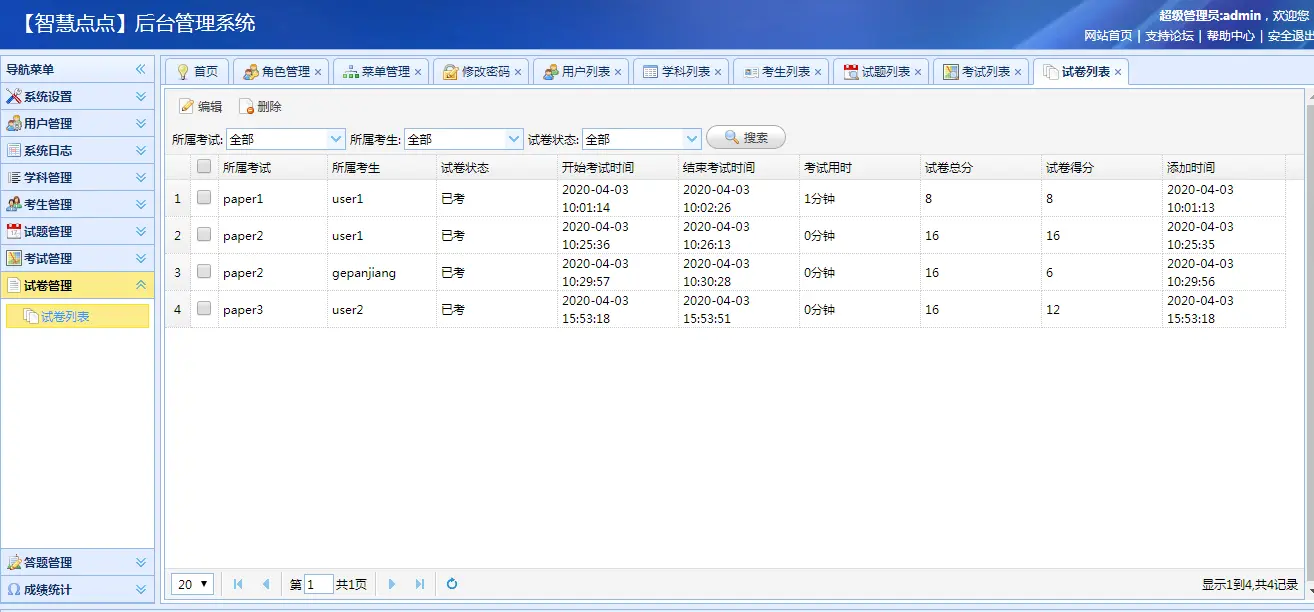
Task: Click the 试题管理 calendar icon in sidebar
Action: pos(14,232)
